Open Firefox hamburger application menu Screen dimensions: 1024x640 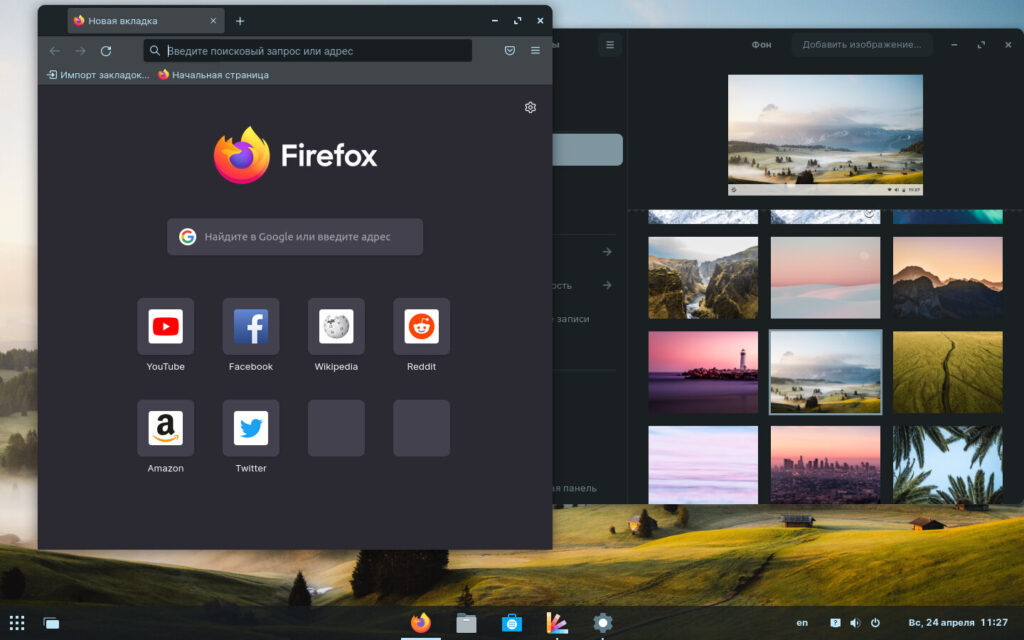[535, 51]
